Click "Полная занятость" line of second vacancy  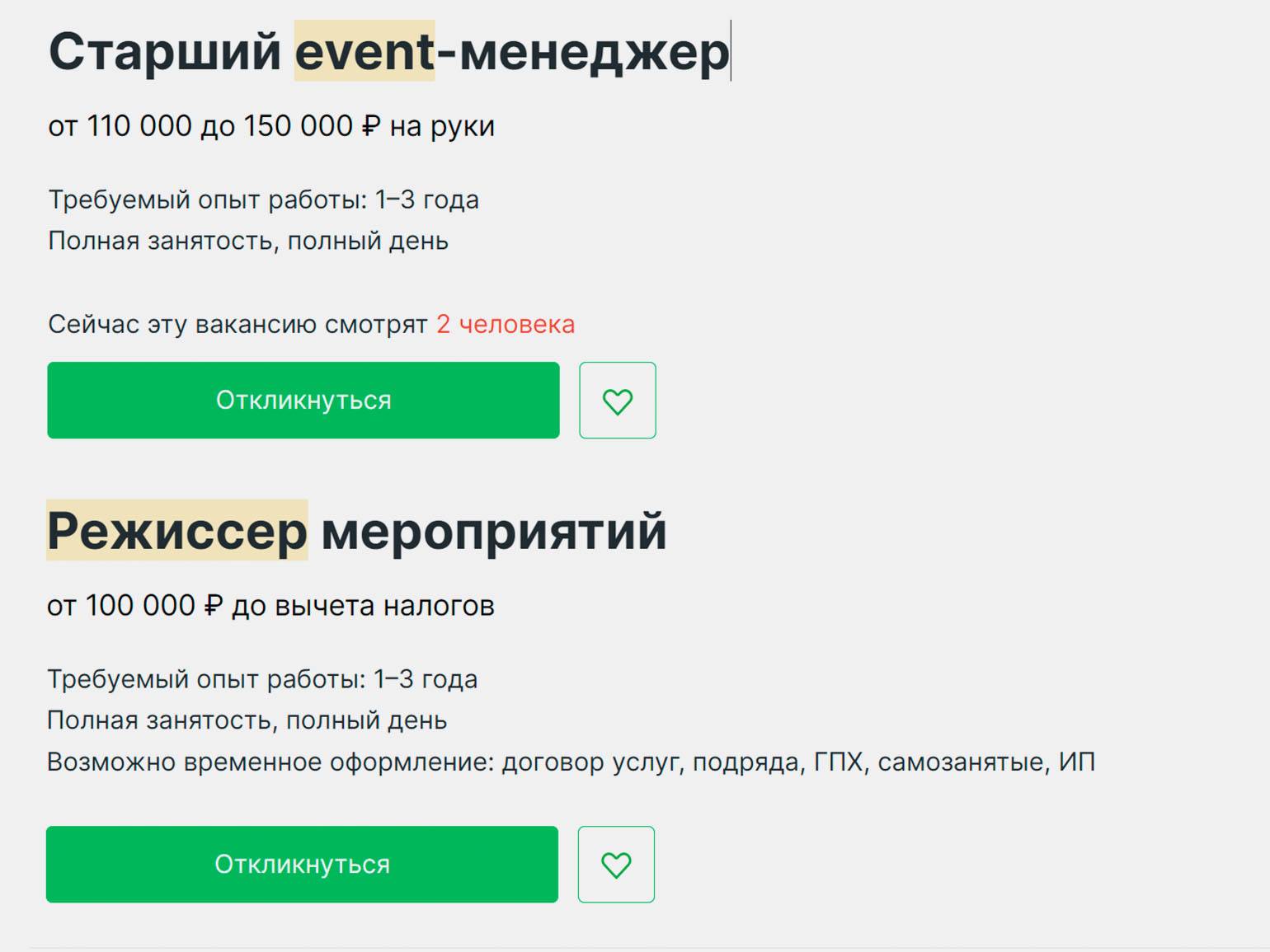pyautogui.click(x=247, y=720)
